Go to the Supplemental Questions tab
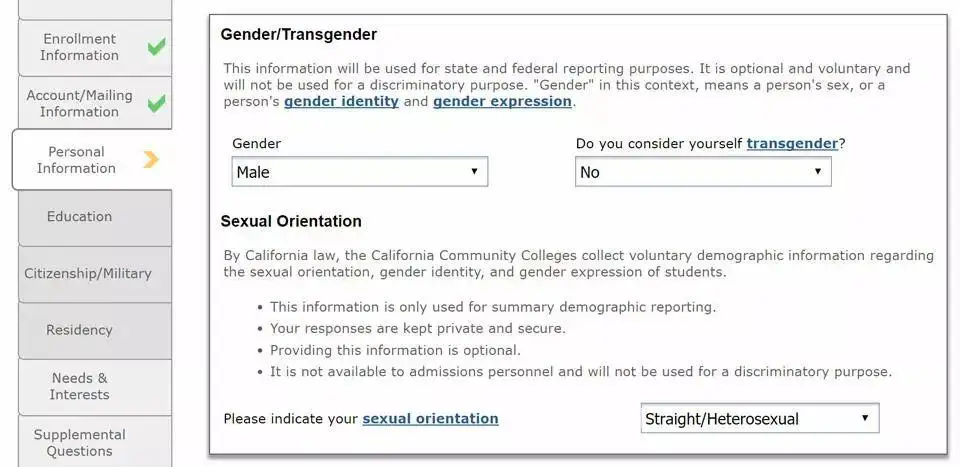 tap(79, 442)
